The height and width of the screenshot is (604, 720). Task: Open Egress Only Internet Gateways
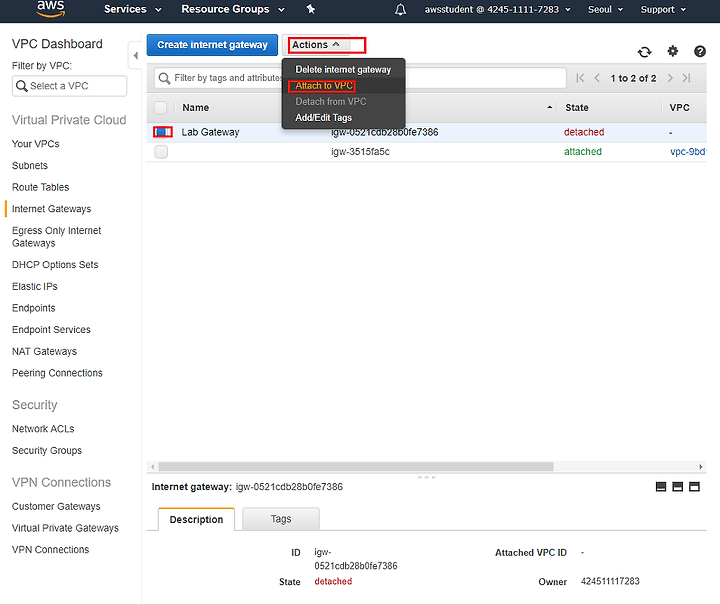tap(56, 237)
